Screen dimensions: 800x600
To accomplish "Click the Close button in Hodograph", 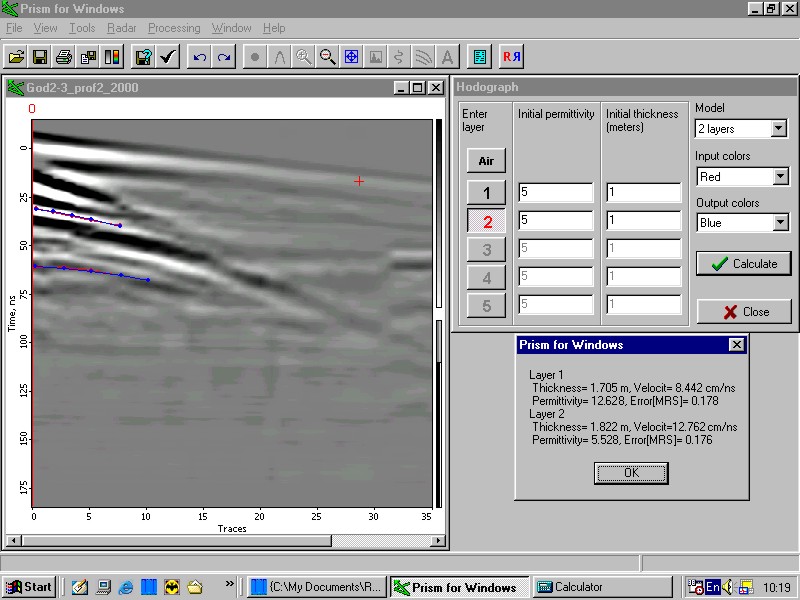I will click(x=744, y=312).
